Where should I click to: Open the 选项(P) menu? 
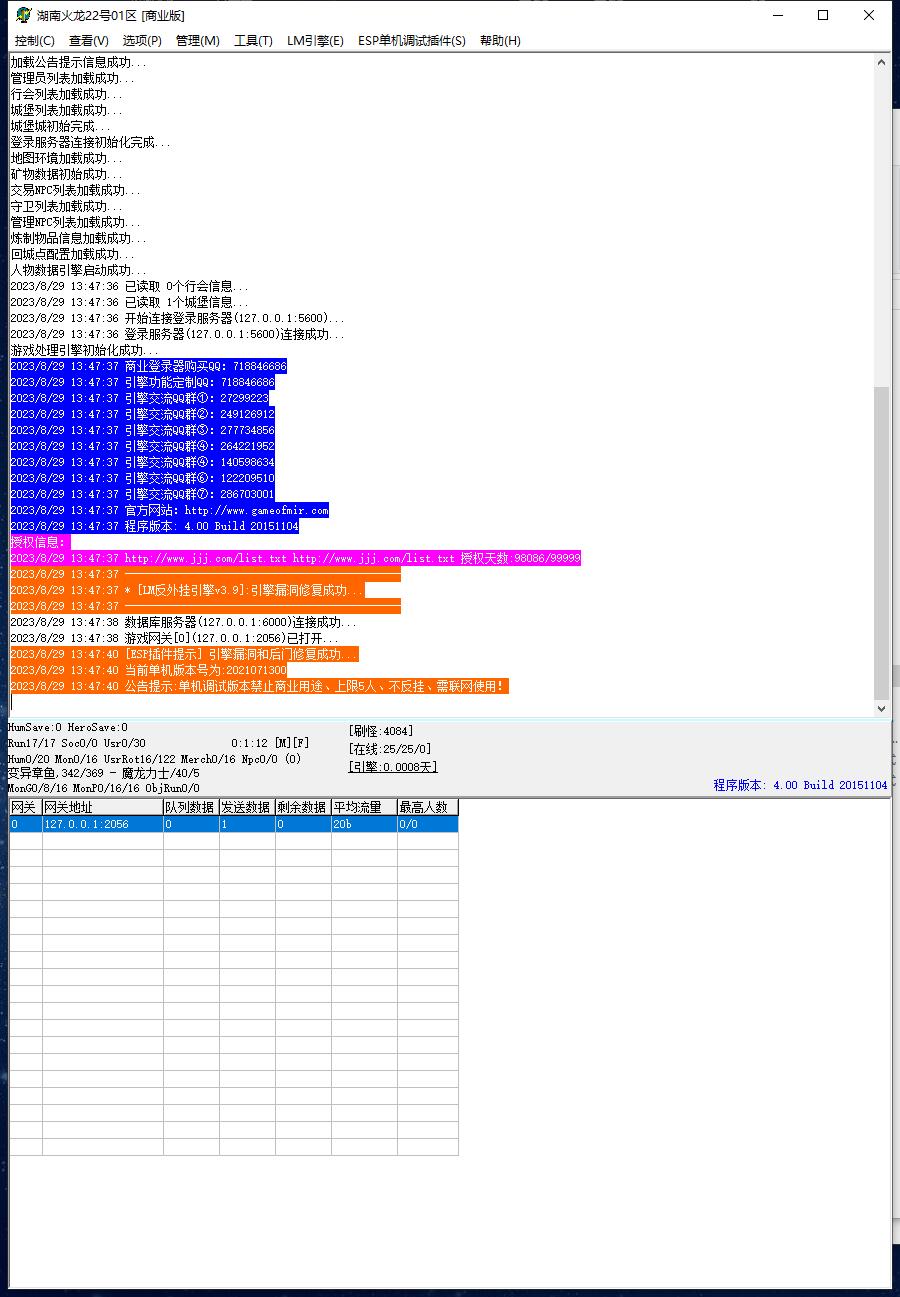tap(142, 41)
